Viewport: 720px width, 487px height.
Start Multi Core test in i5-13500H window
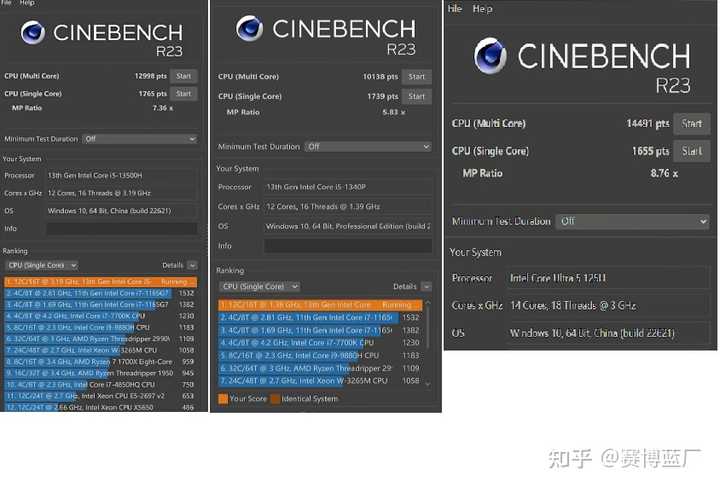tap(184, 76)
